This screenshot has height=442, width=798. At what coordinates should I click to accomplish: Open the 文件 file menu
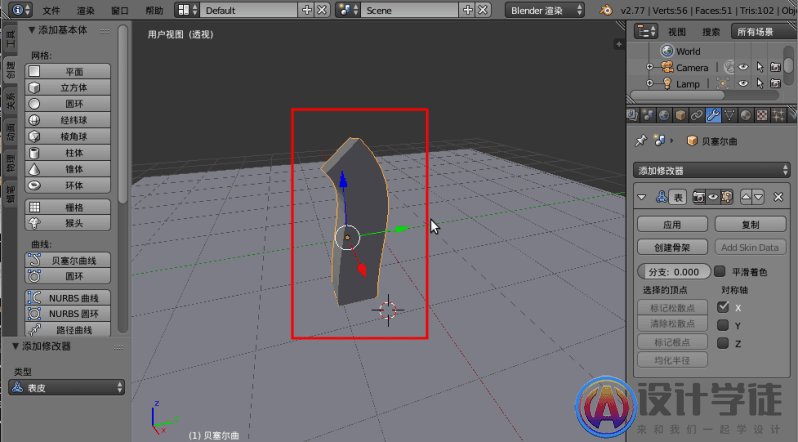[51, 10]
